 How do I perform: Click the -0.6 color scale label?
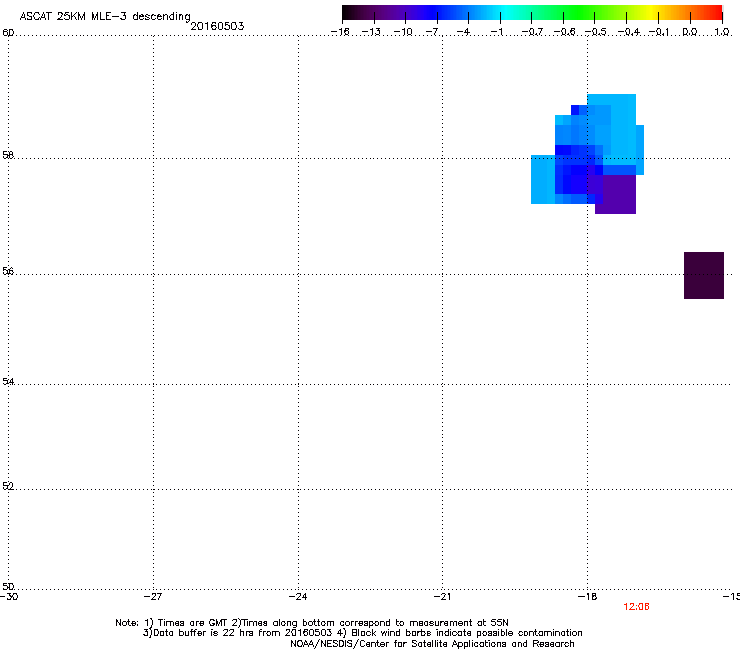564,32
